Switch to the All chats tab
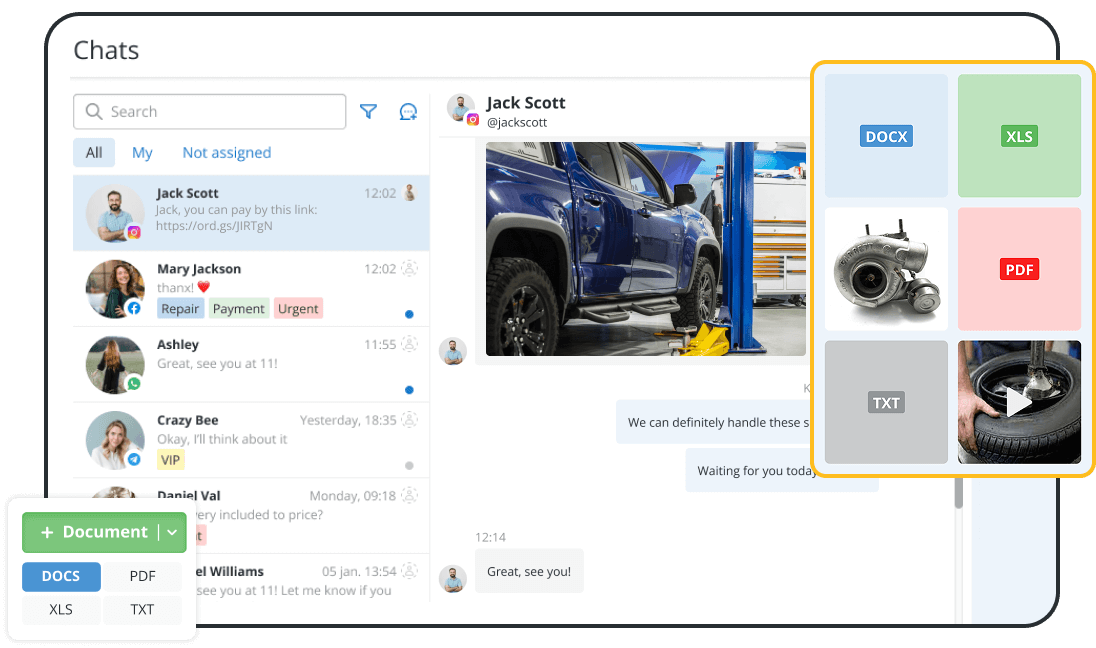 [93, 152]
